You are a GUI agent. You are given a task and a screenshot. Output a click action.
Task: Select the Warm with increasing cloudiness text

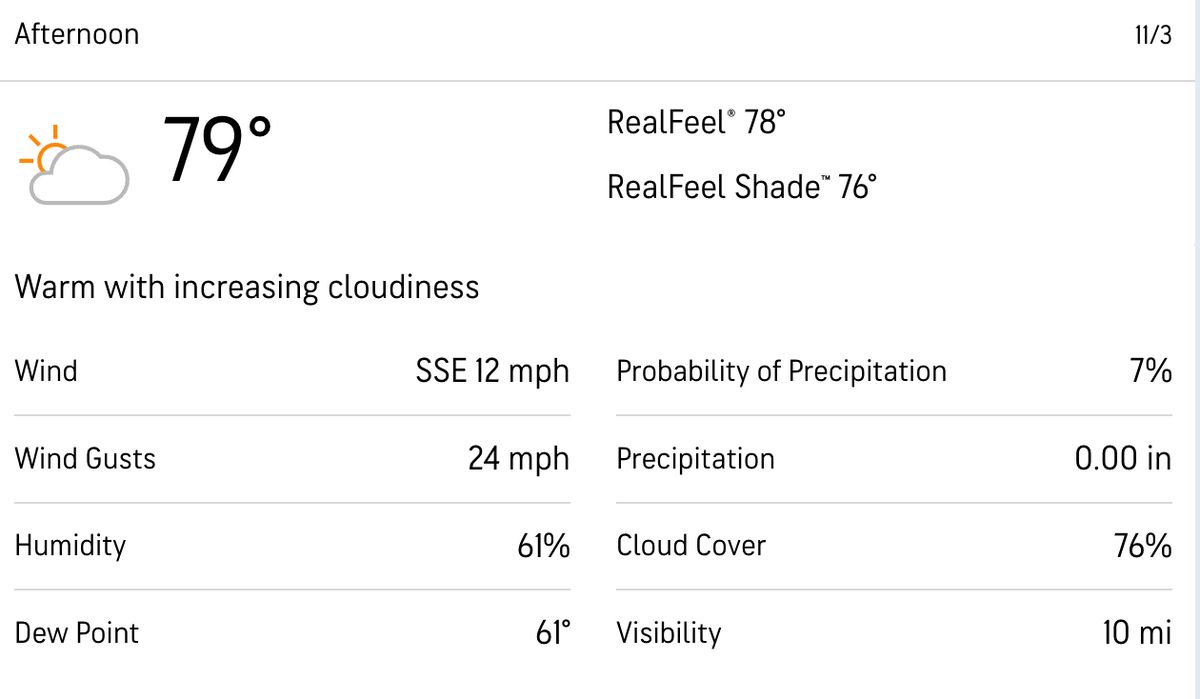click(247, 288)
